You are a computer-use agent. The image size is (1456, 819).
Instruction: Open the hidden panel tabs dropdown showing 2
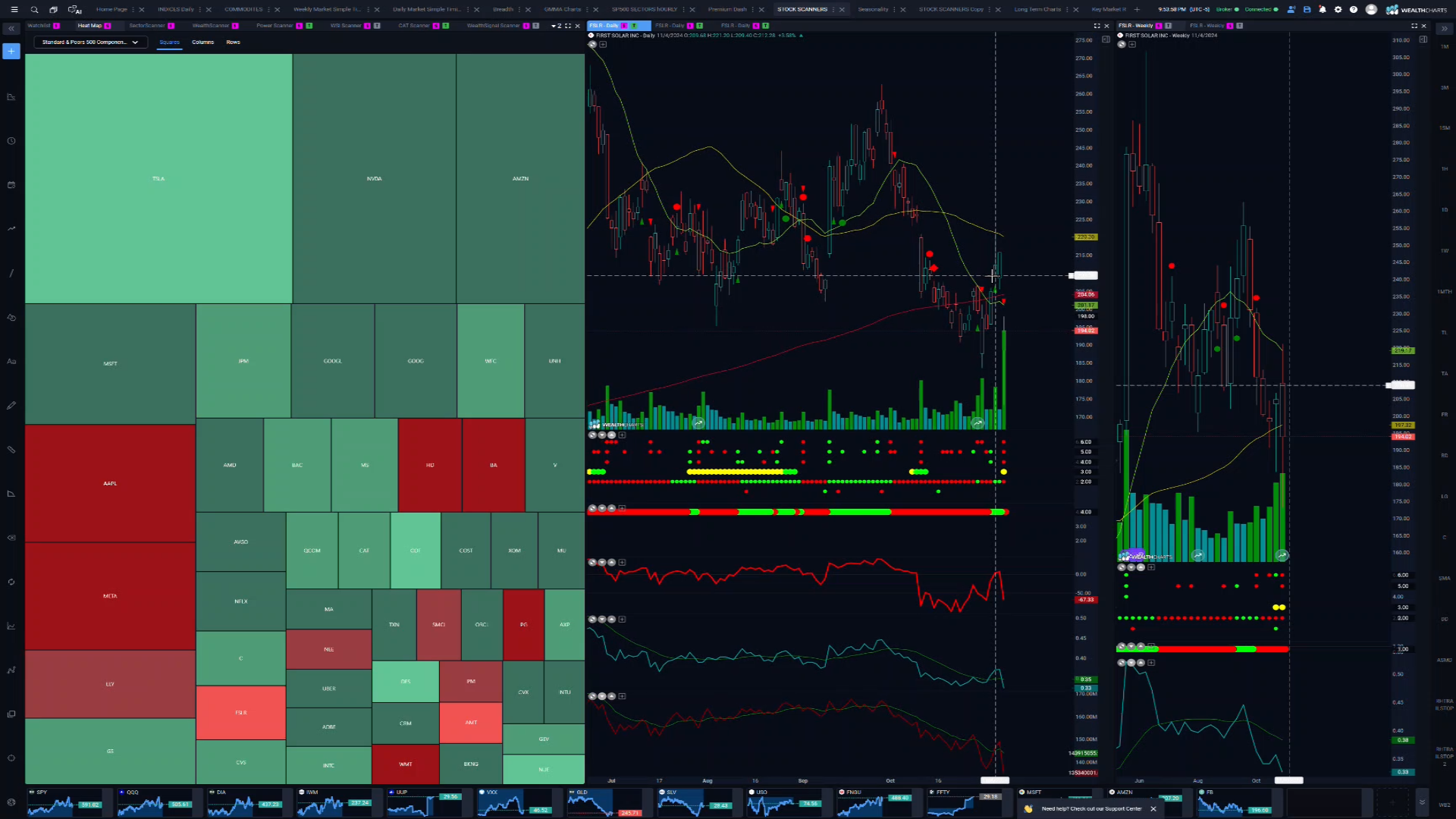pos(556,26)
